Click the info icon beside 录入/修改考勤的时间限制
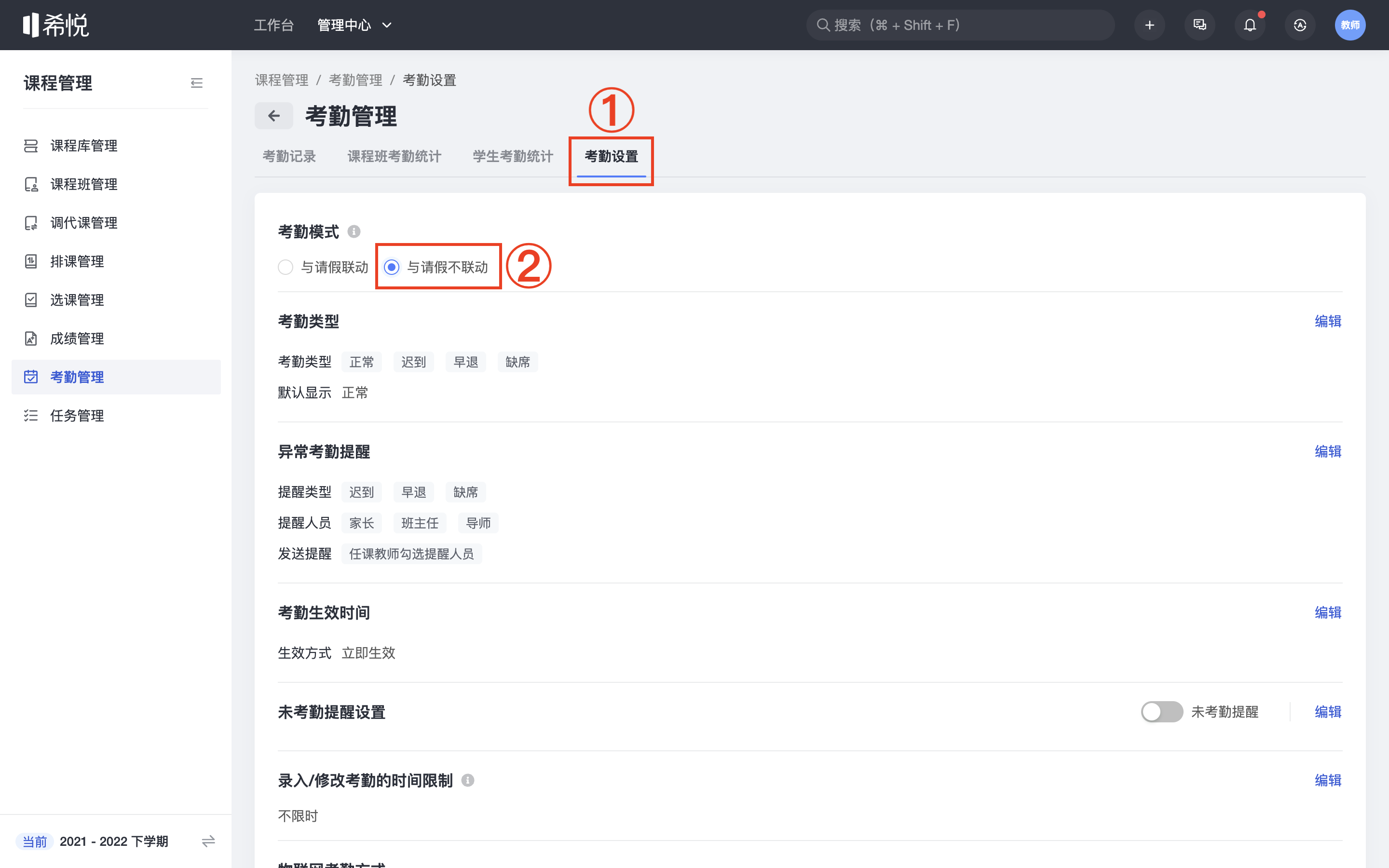Screen dimensions: 1389x868 tap(468, 780)
